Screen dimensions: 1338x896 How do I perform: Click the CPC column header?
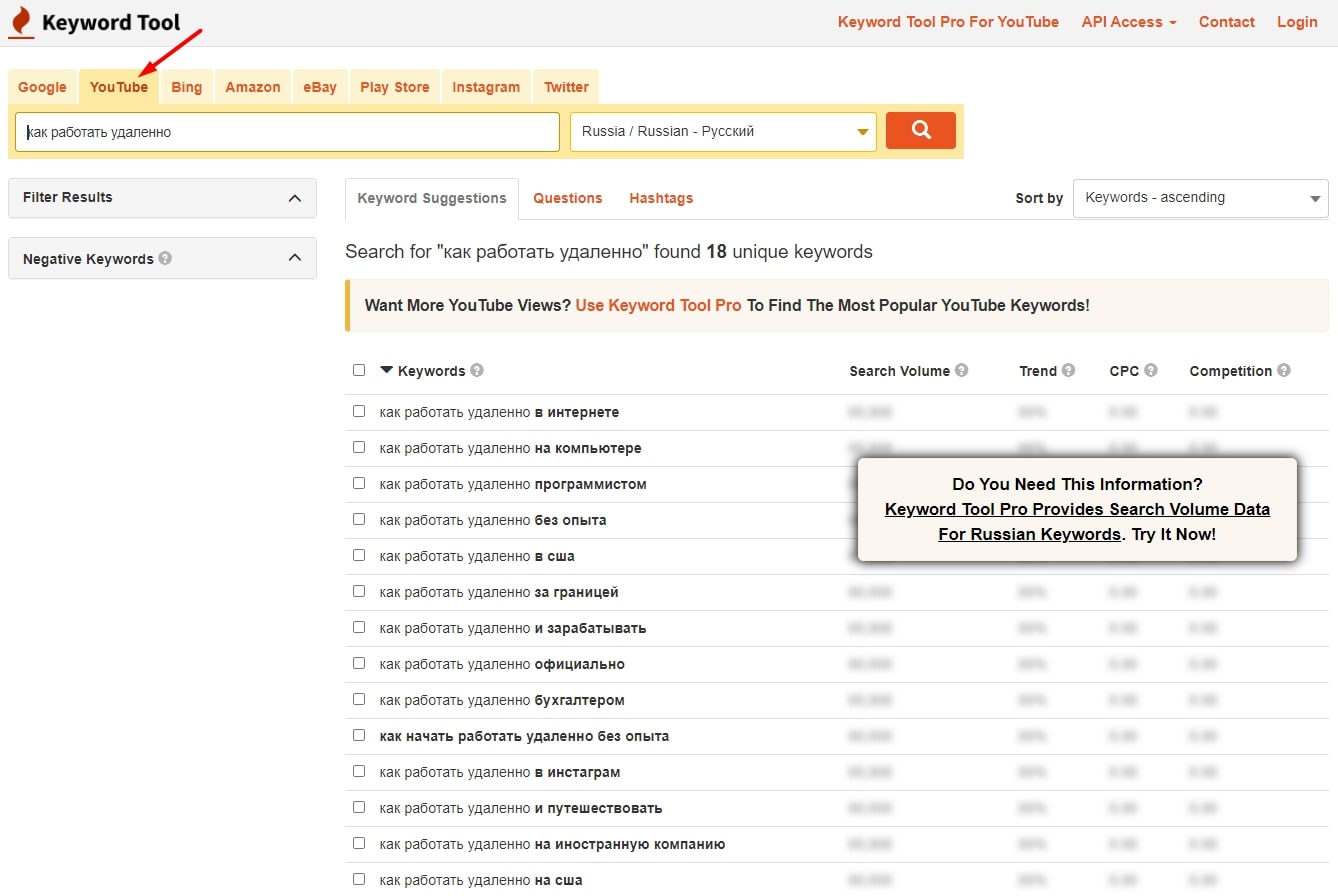pyautogui.click(x=1124, y=371)
